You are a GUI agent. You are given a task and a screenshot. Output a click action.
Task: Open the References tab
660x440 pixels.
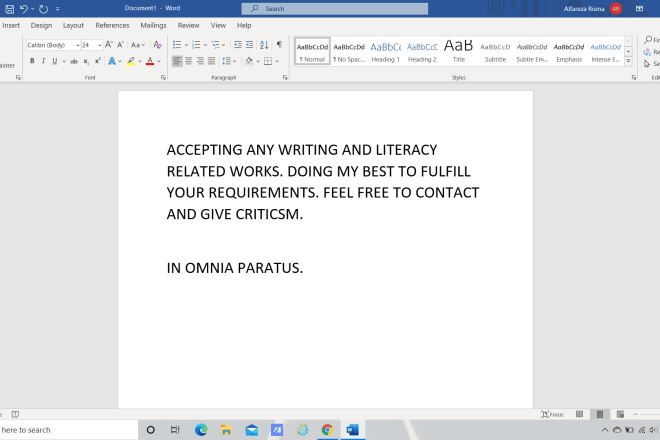[112, 25]
